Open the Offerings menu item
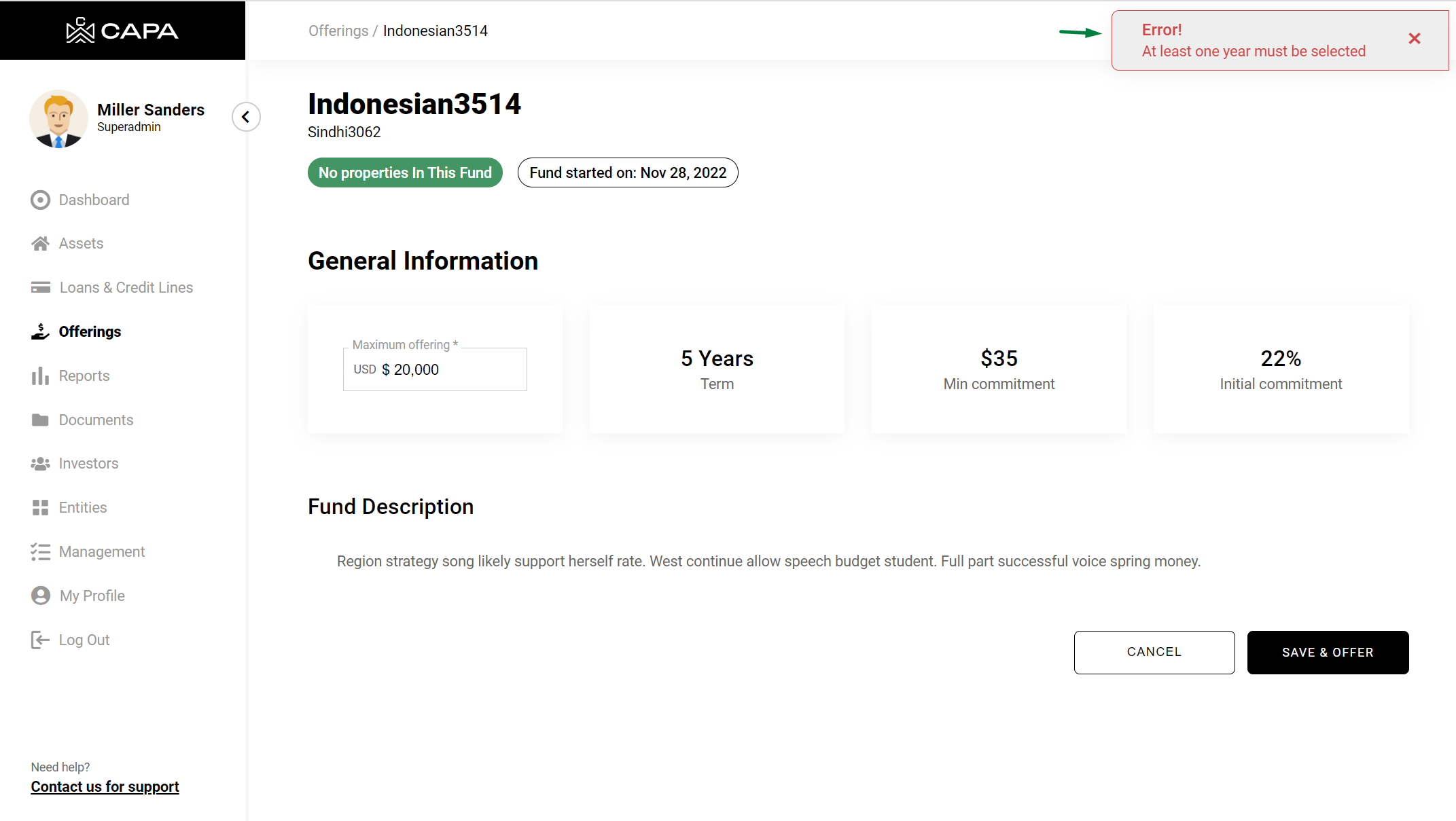The width and height of the screenshot is (1456, 821). point(90,331)
